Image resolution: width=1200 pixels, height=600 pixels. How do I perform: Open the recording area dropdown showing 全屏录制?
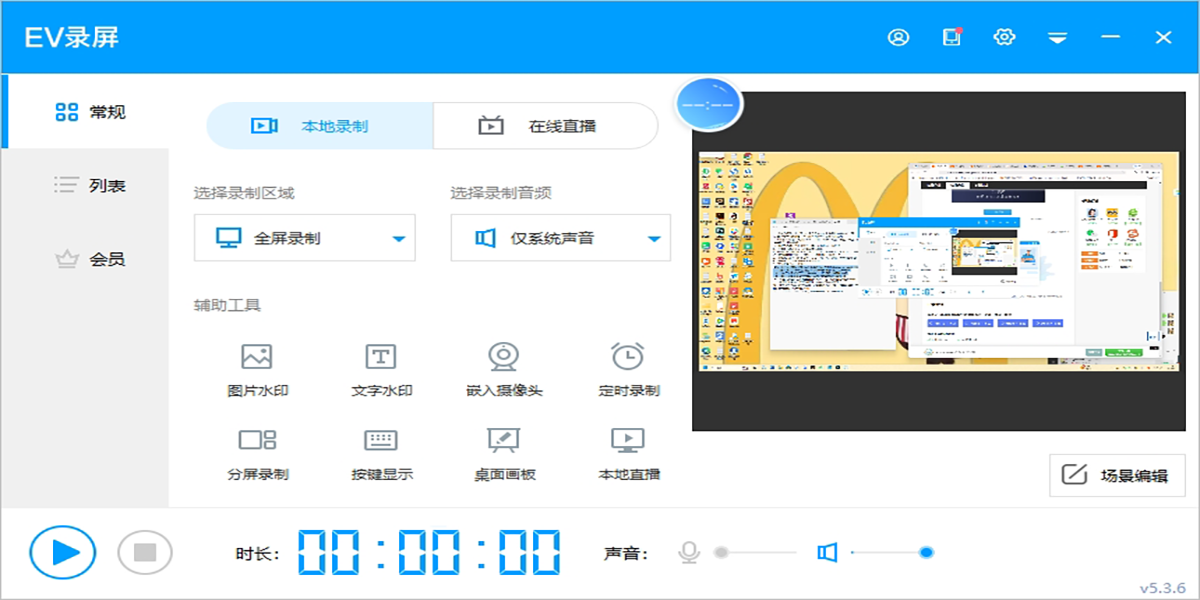coord(304,237)
